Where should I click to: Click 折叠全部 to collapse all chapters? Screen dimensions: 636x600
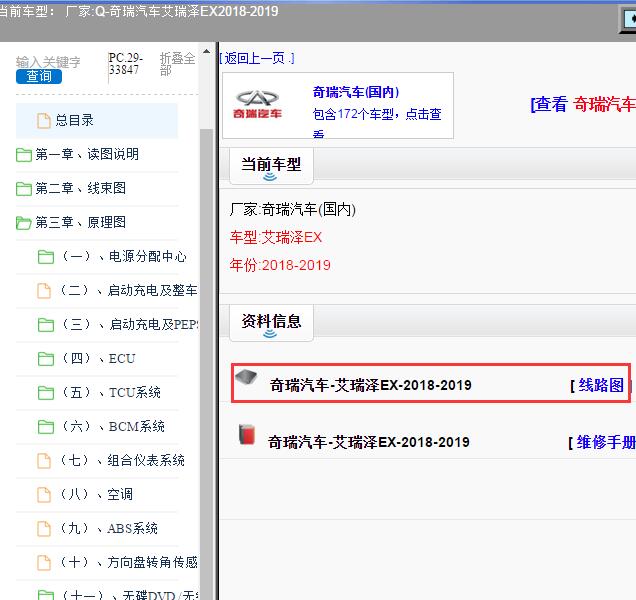tap(177, 64)
